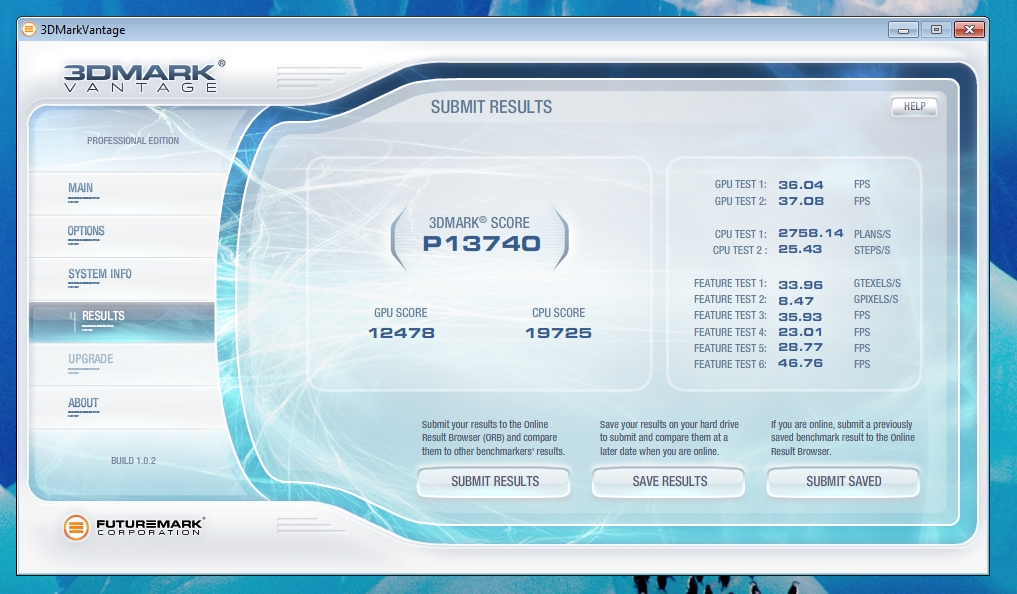Screen dimensions: 1017x594
Task: Open the Help button
Action: [913, 107]
